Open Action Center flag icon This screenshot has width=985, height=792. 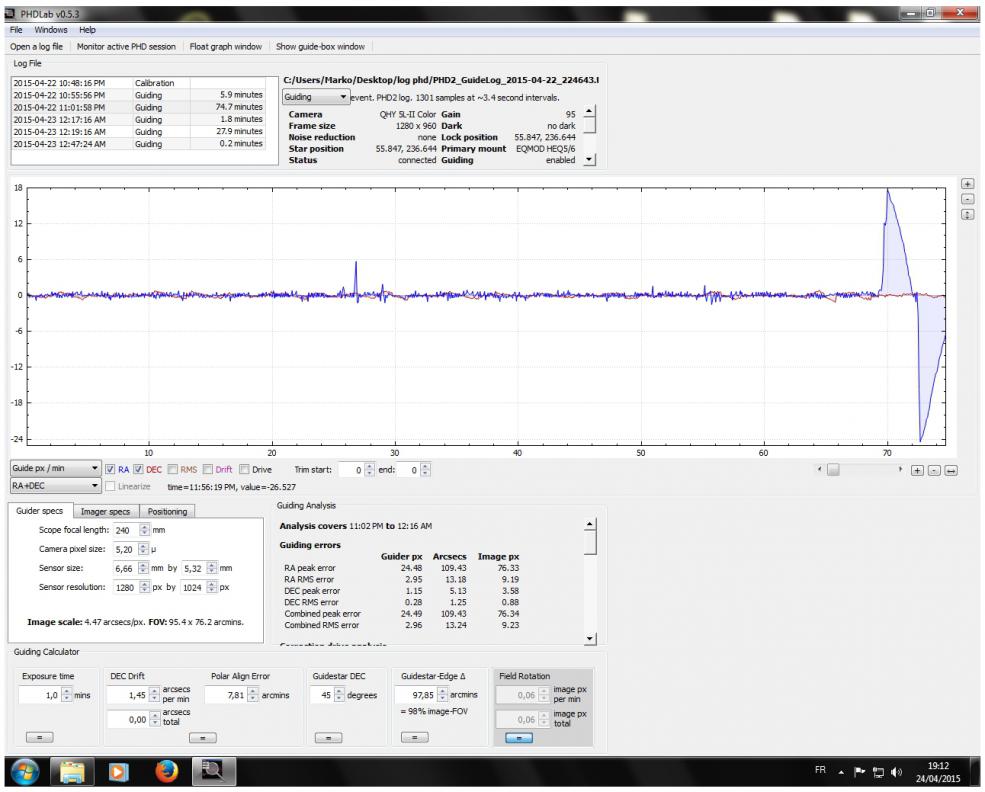[860, 771]
